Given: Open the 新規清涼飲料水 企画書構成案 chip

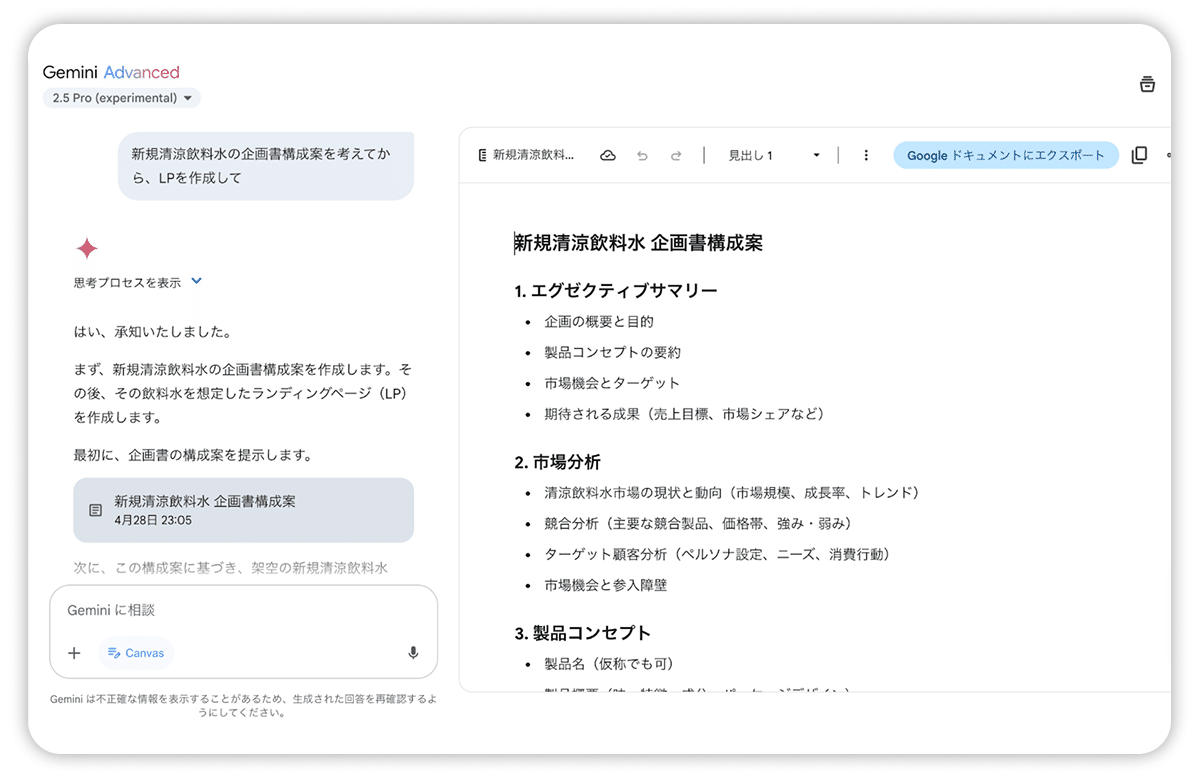Looking at the screenshot, I should 243,510.
